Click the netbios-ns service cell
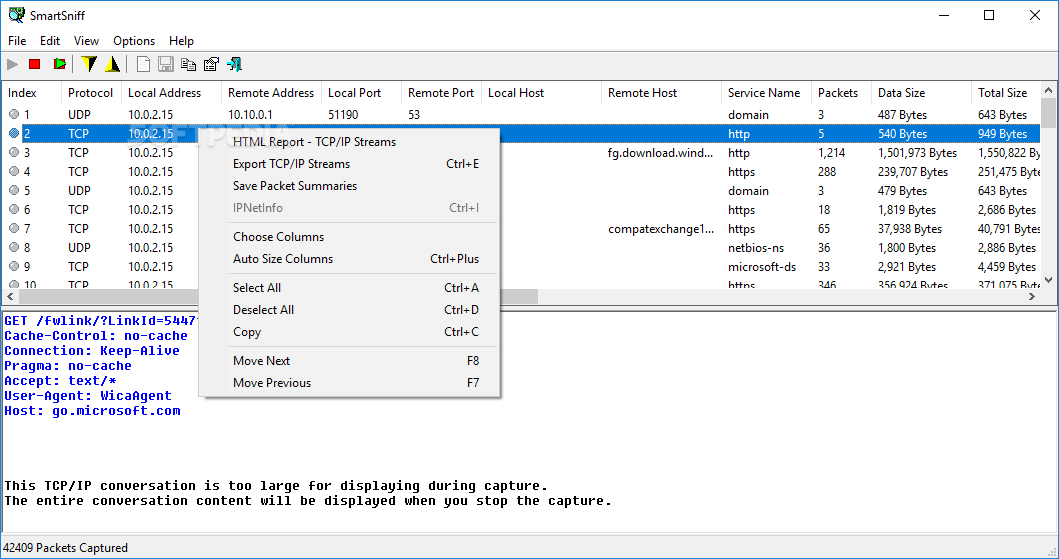Screen dimensions: 1059x559 pyautogui.click(x=756, y=248)
